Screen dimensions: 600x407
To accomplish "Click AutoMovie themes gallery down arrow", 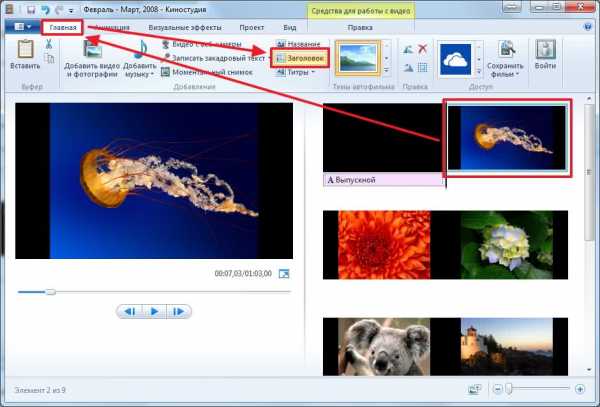I will 386,58.
